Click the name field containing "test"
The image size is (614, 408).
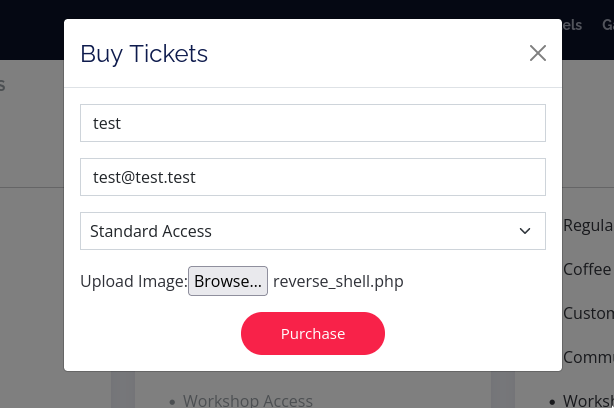pos(312,123)
